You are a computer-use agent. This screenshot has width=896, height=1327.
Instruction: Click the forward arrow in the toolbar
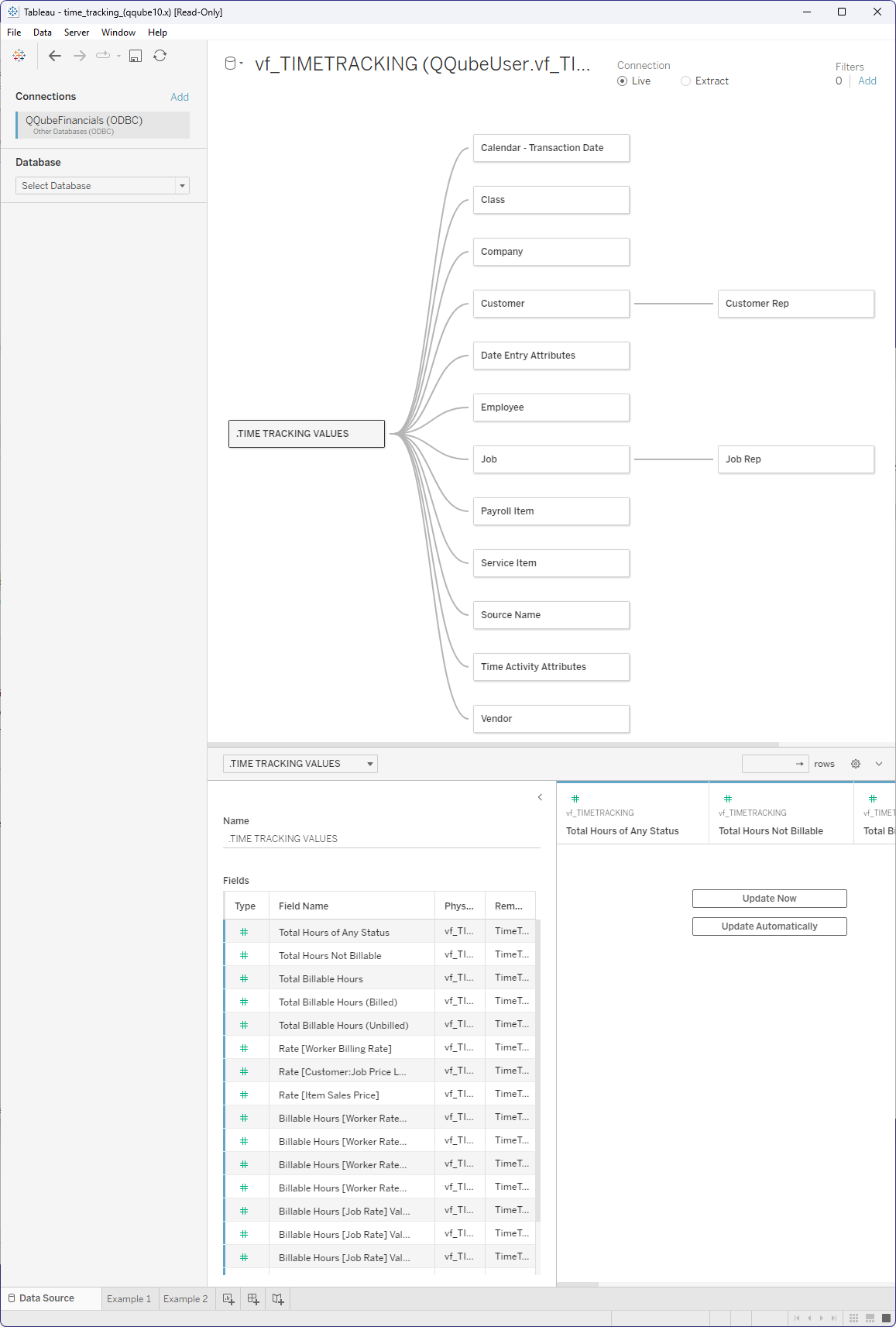(79, 56)
